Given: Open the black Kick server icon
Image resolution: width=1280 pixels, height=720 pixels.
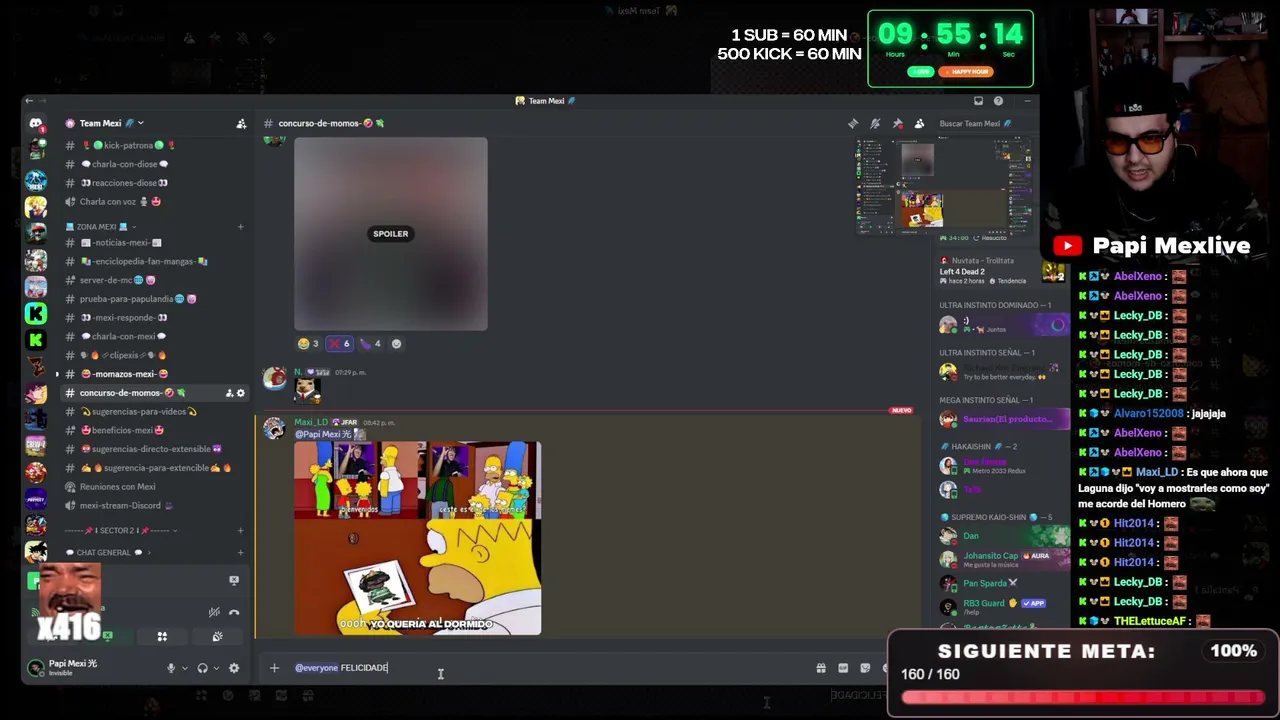Looking at the screenshot, I should click(36, 340).
